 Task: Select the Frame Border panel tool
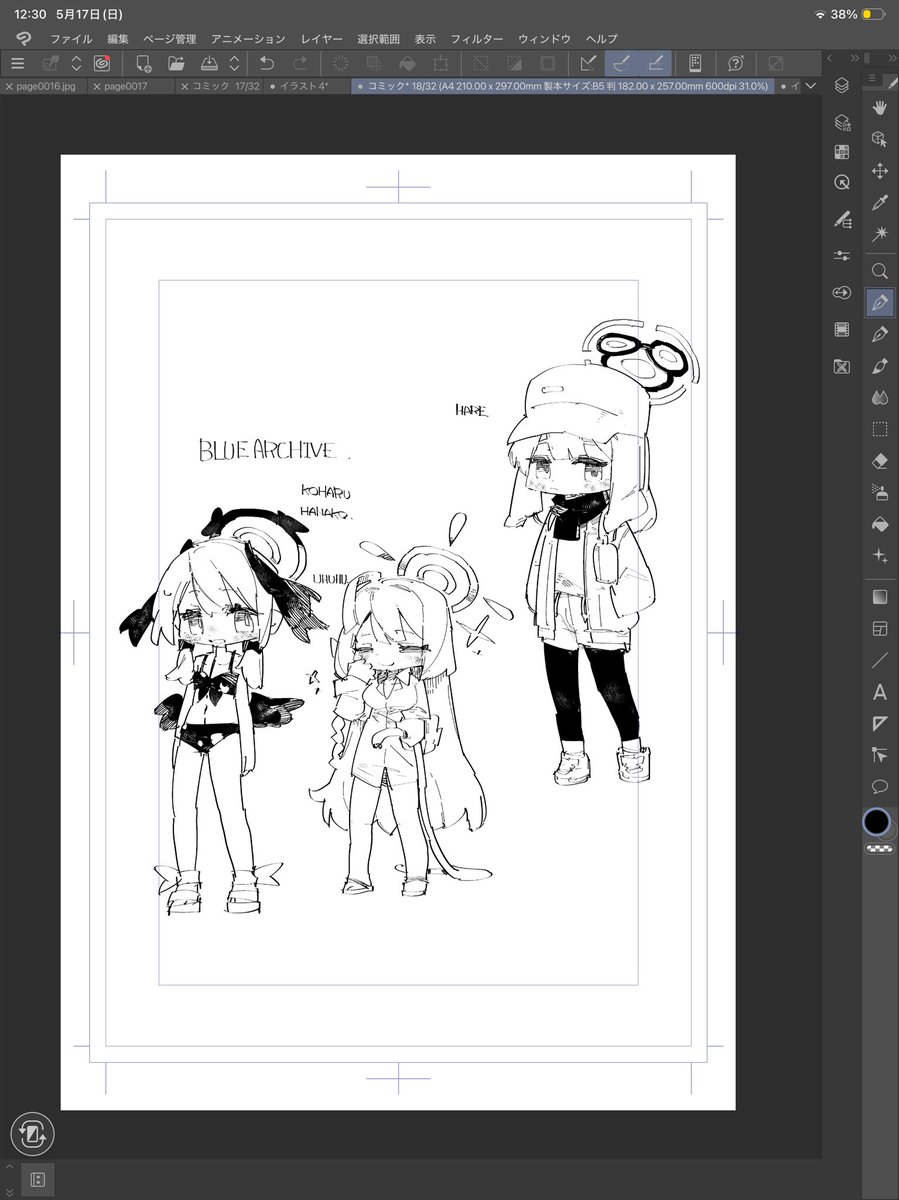coord(880,629)
